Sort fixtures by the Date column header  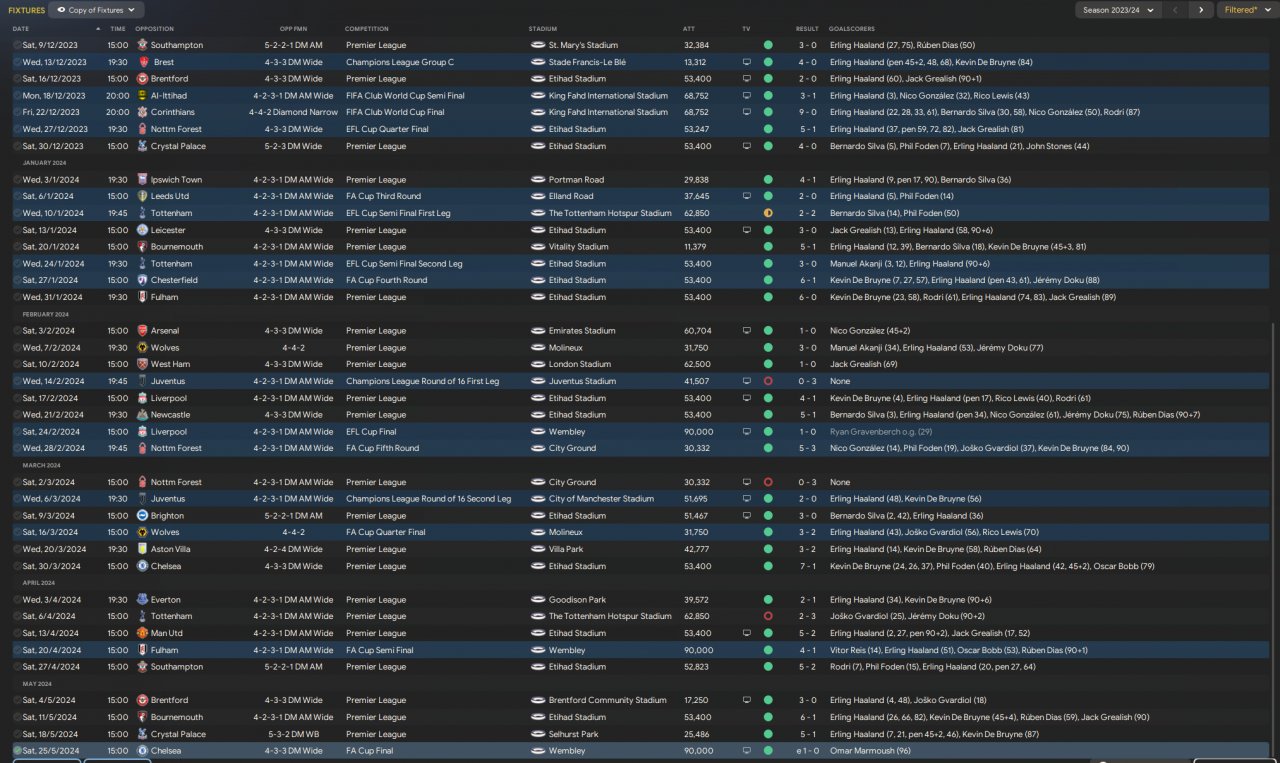21,29
